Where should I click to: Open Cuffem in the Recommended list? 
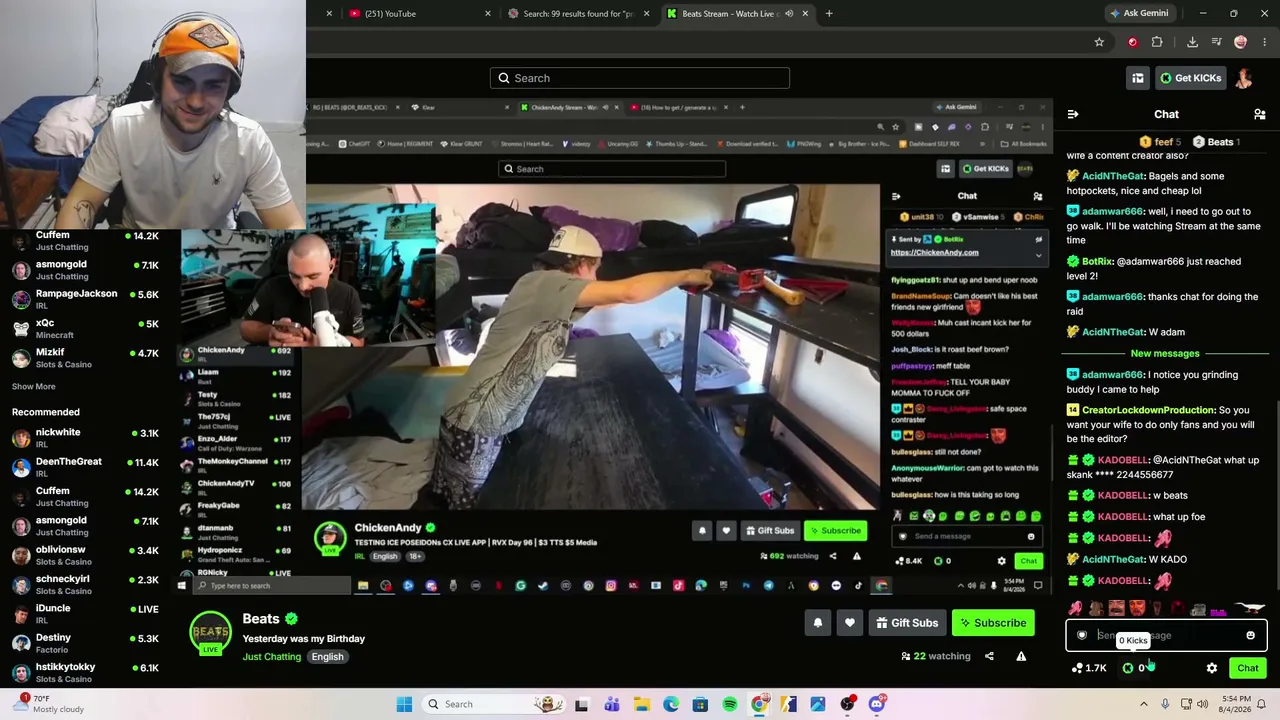pos(85,497)
